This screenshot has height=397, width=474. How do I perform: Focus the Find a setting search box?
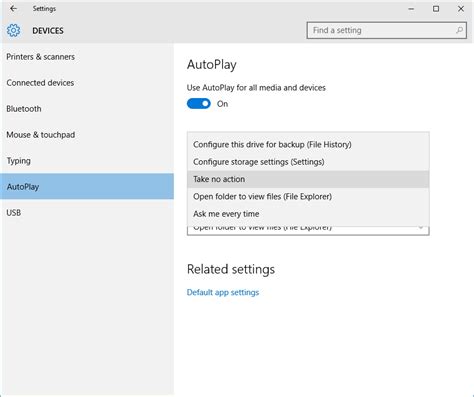tap(386, 30)
